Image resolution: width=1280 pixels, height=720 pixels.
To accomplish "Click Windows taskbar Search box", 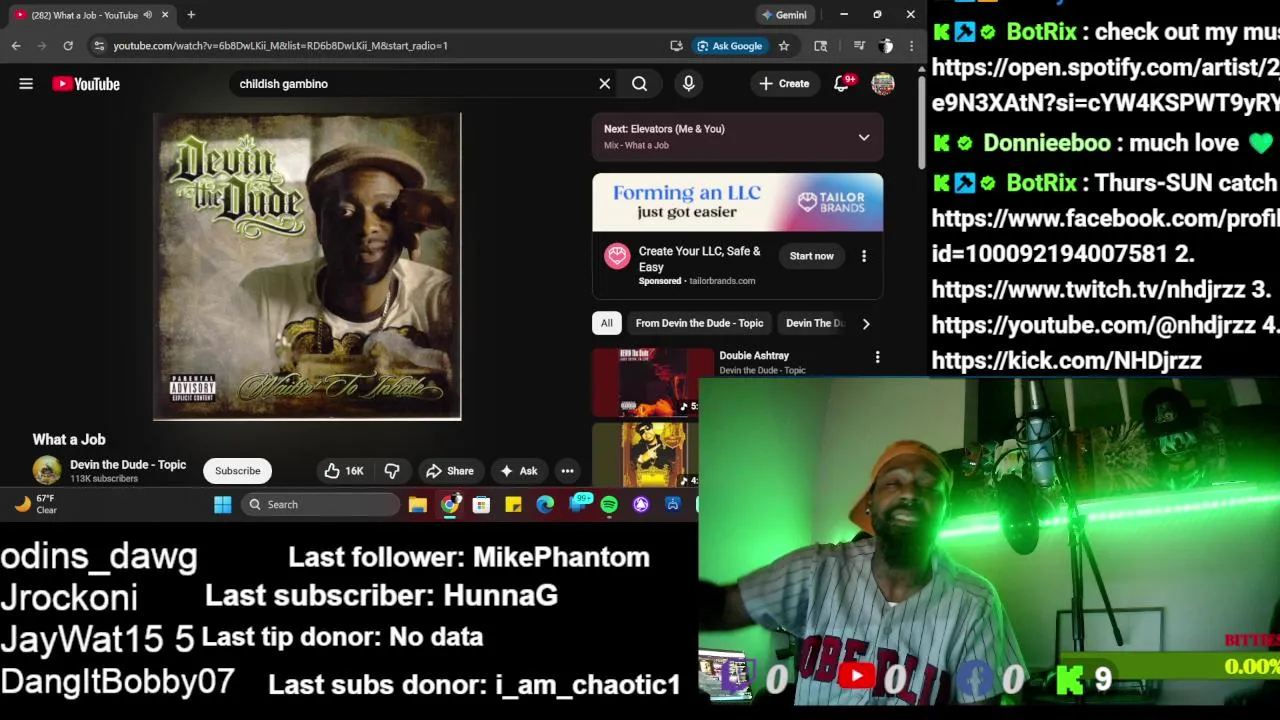I will click(320, 505).
